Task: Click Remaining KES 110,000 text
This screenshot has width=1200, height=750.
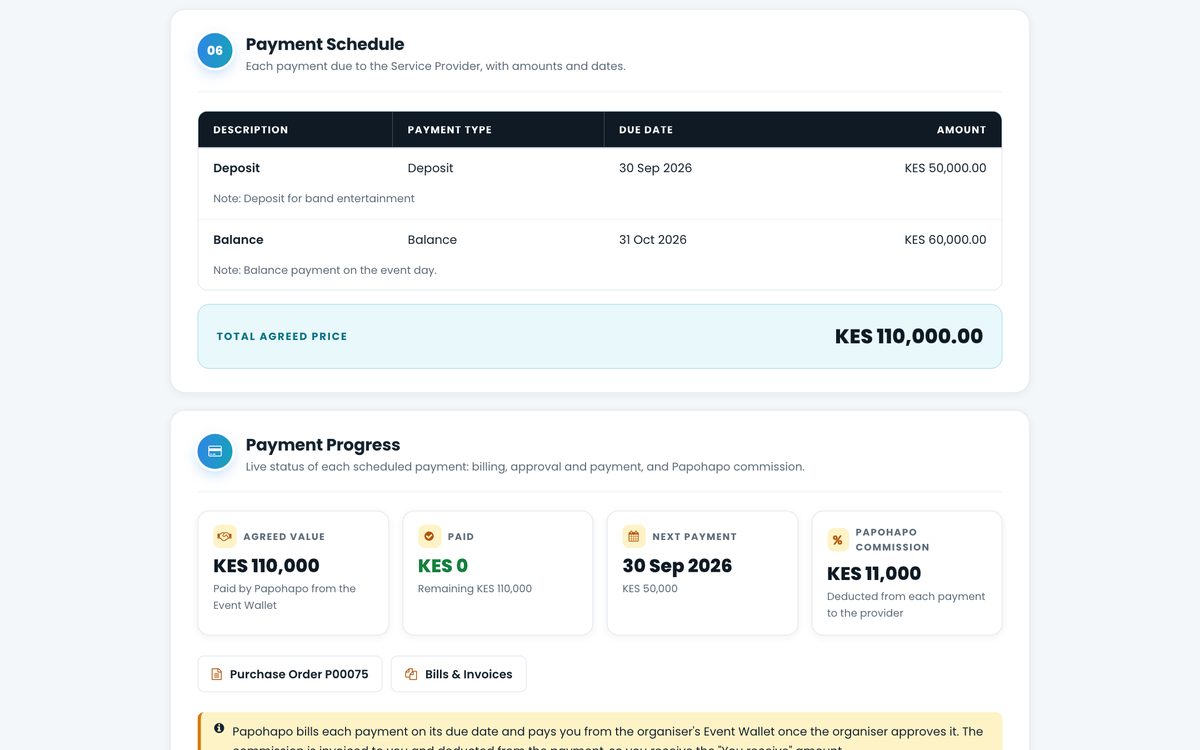Action: [x=475, y=589]
